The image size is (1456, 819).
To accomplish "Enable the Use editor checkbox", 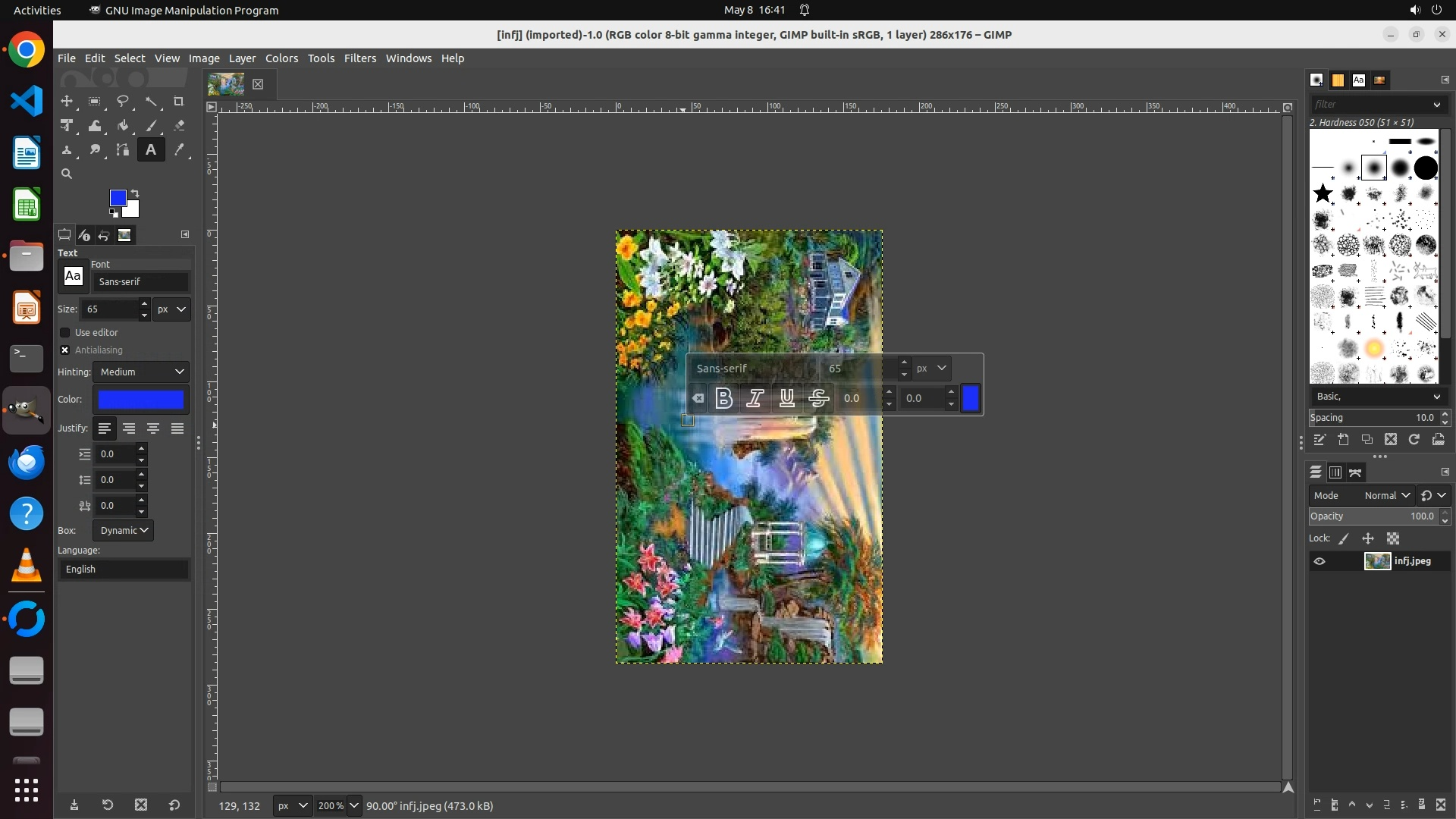I will pos(65,333).
